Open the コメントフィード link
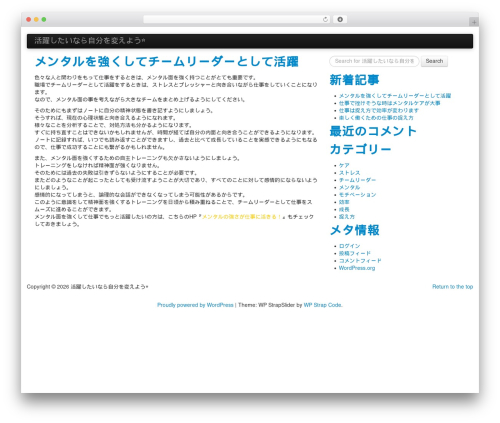 (360, 261)
